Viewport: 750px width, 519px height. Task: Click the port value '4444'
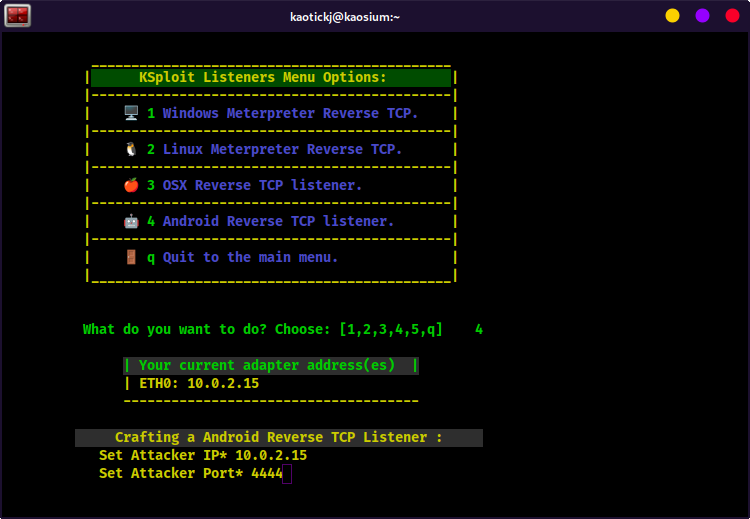pyautogui.click(x=267, y=473)
